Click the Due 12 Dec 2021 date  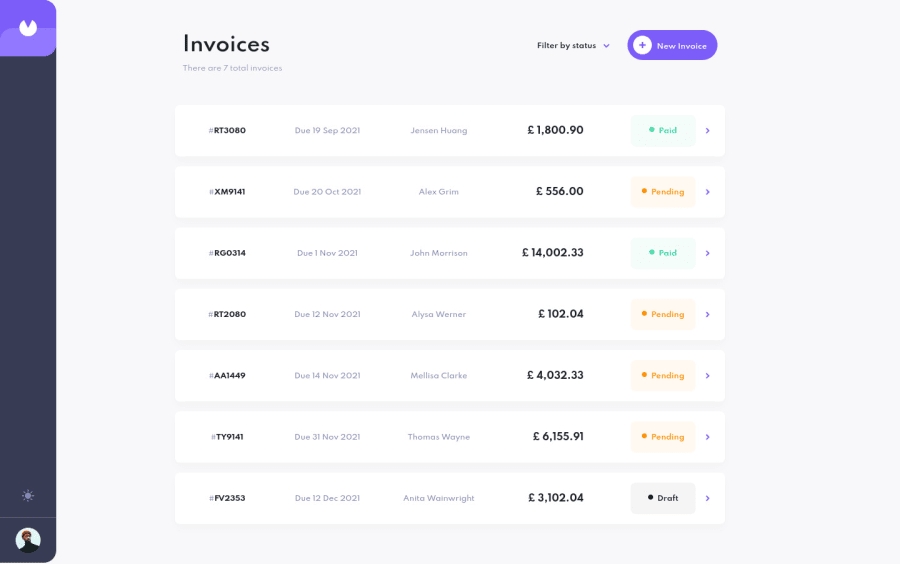coord(327,498)
